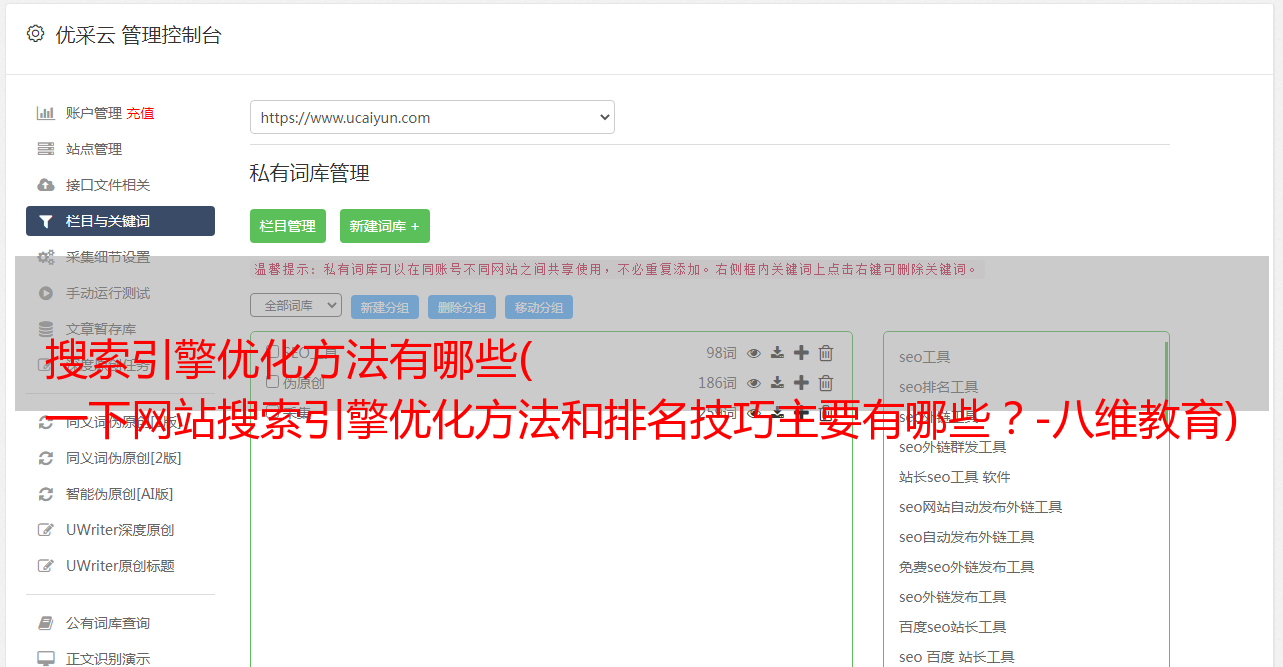
Task: Select keyword 'seo排名工具'
Action: [939, 387]
